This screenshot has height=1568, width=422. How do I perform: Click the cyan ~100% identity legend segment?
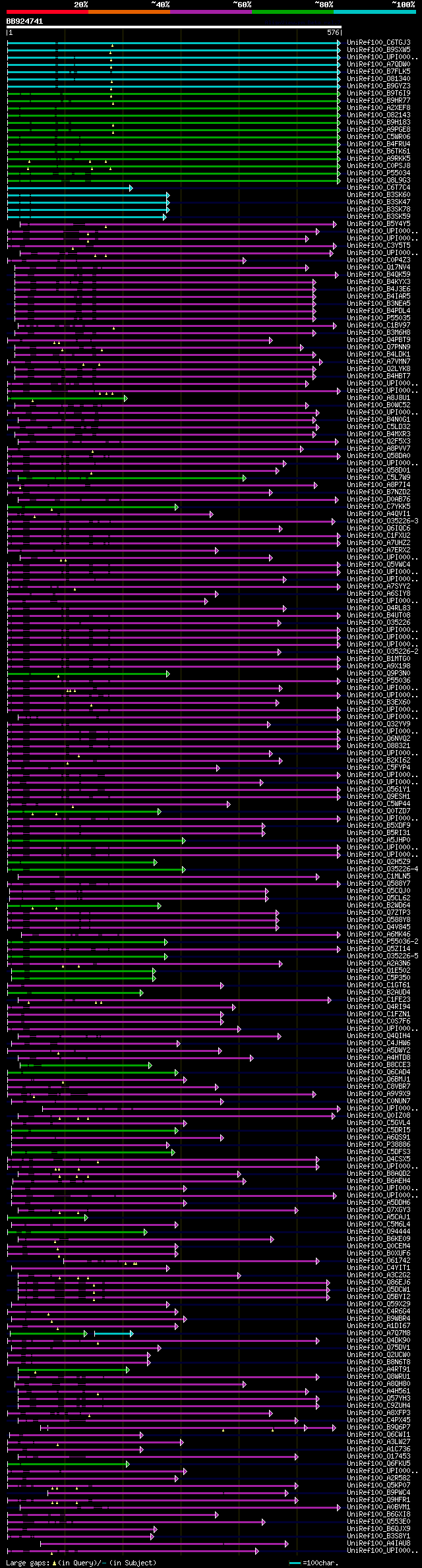tap(374, 12)
